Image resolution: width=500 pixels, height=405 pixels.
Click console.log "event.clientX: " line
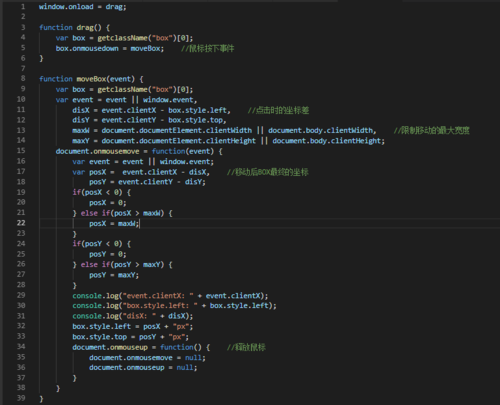(170, 296)
